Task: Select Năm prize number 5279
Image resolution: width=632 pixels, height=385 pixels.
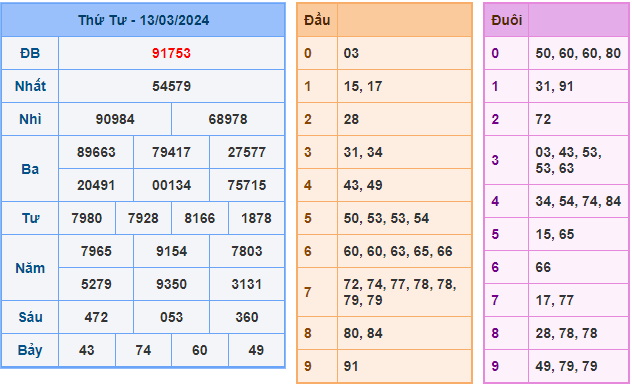Action: 96,285
